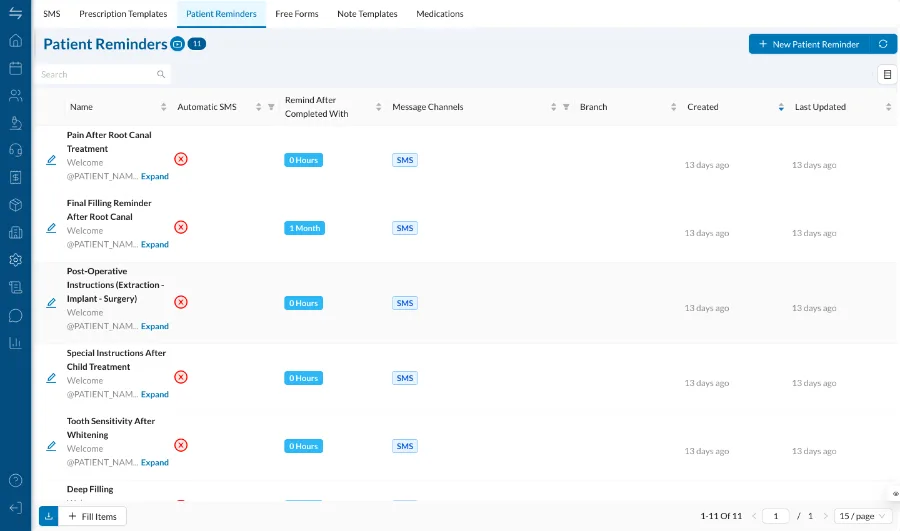Click the search magnifier icon
The image size is (900, 531).
click(x=161, y=74)
